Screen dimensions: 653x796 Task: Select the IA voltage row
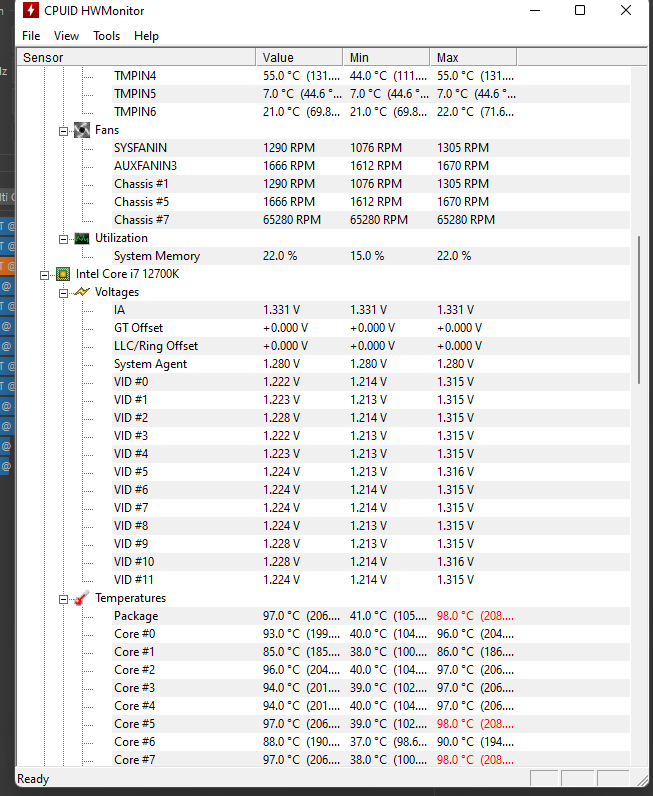371,310
